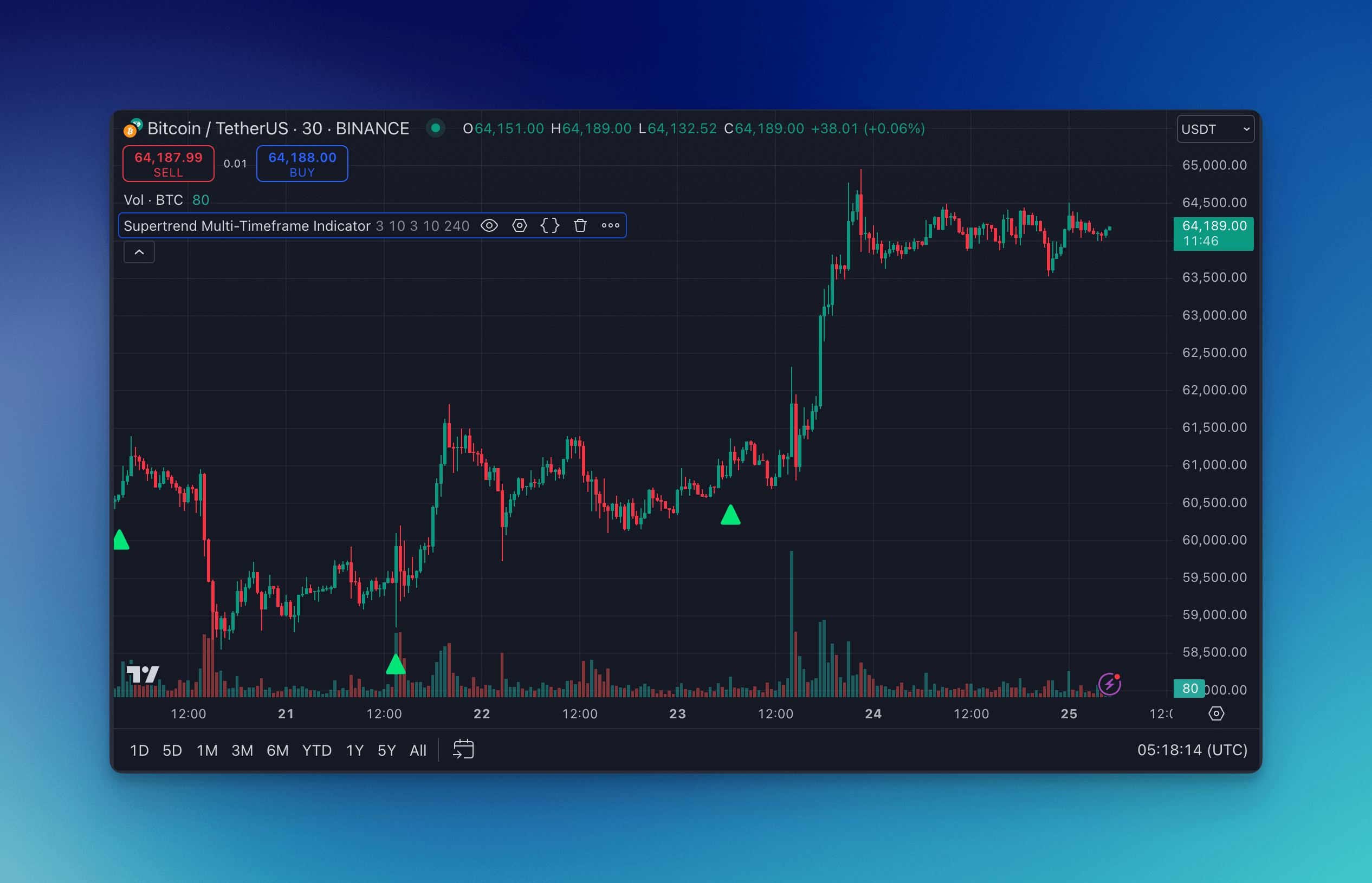This screenshot has width=1372, height=883.
Task: Select the All time range
Action: (418, 750)
